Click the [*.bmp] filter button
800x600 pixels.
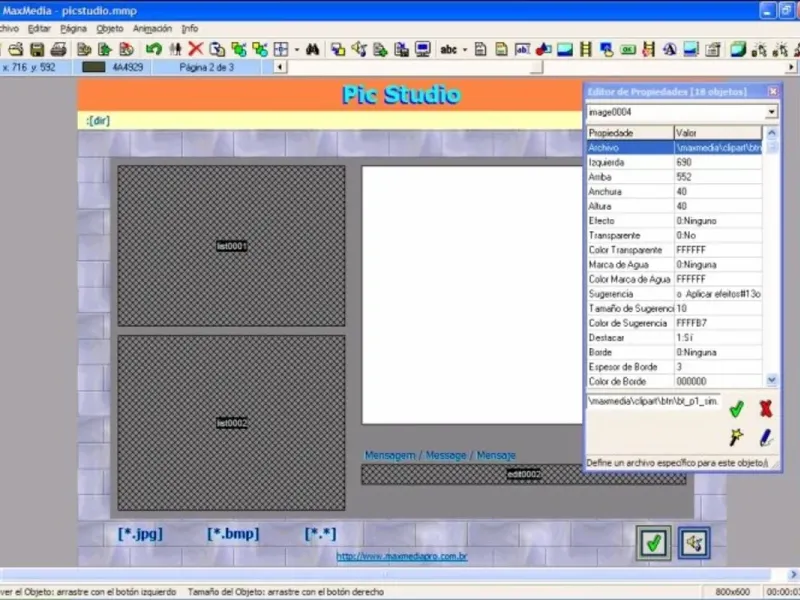(233, 534)
